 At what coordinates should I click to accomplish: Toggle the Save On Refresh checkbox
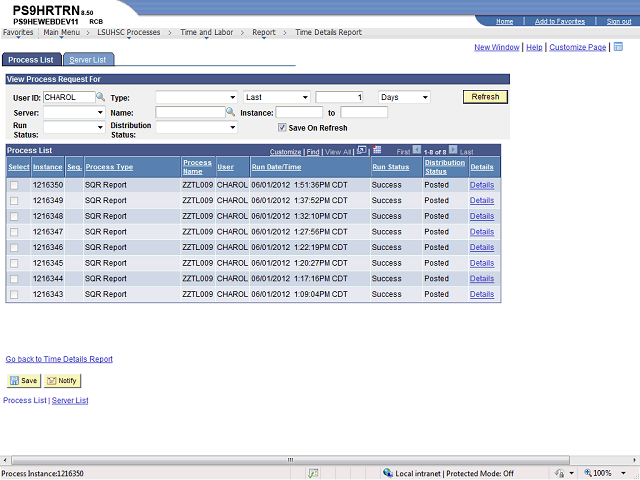pos(283,128)
